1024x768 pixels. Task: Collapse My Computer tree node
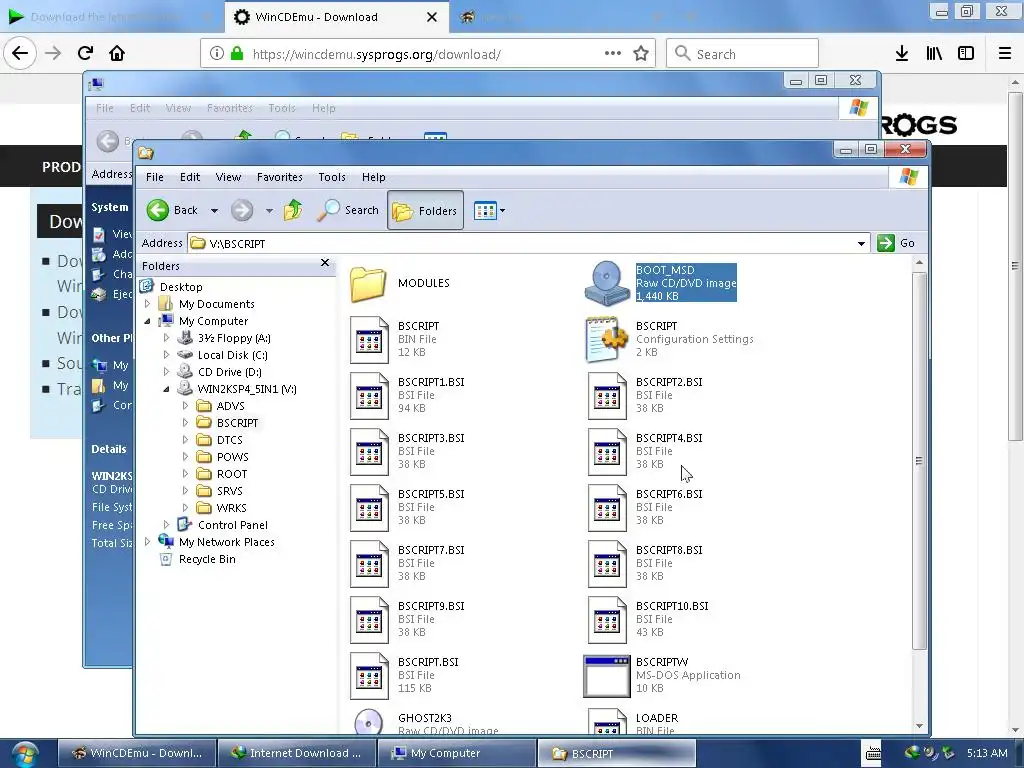pyautogui.click(x=147, y=321)
